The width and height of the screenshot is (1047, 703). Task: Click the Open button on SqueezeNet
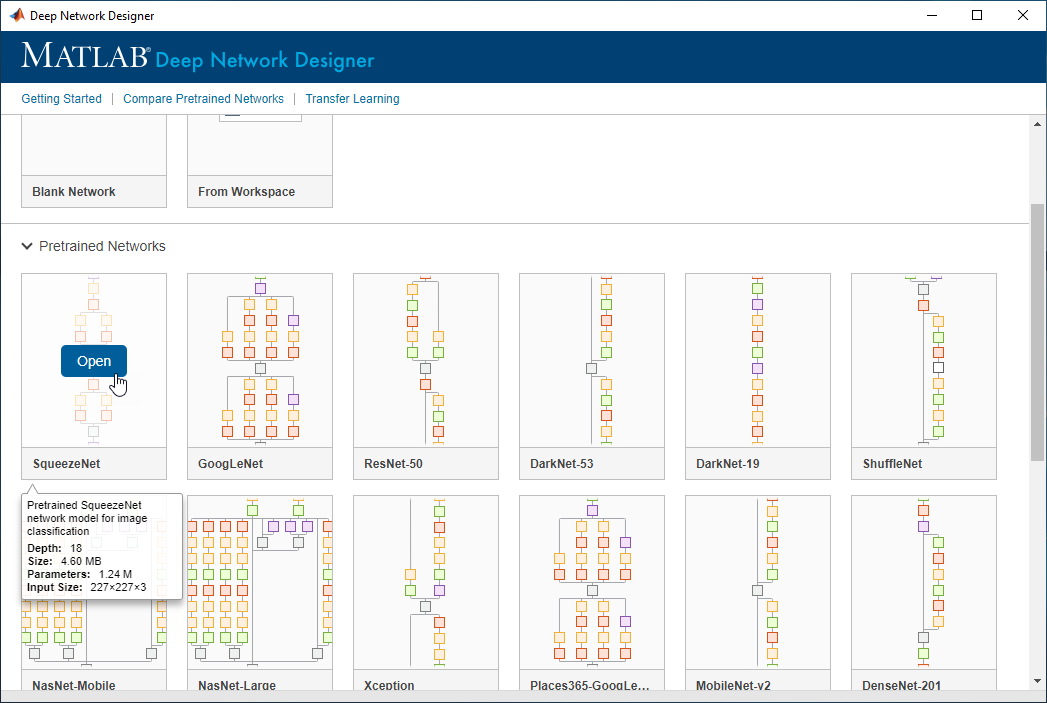[94, 361]
